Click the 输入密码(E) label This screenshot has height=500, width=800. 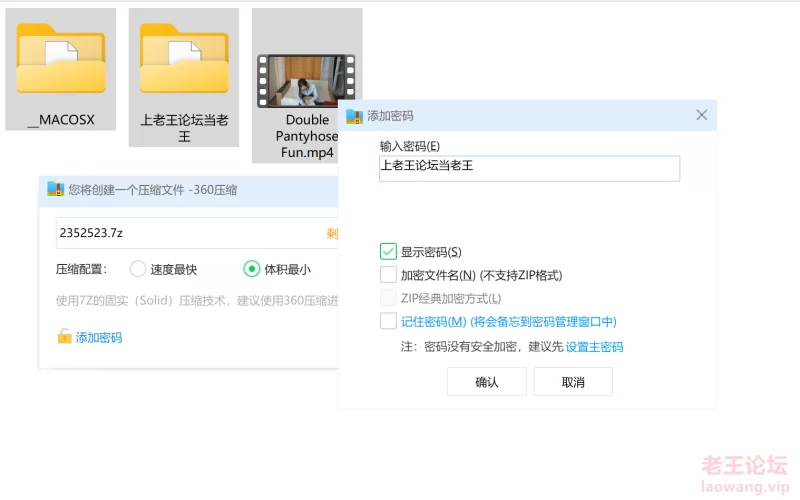tap(410, 146)
